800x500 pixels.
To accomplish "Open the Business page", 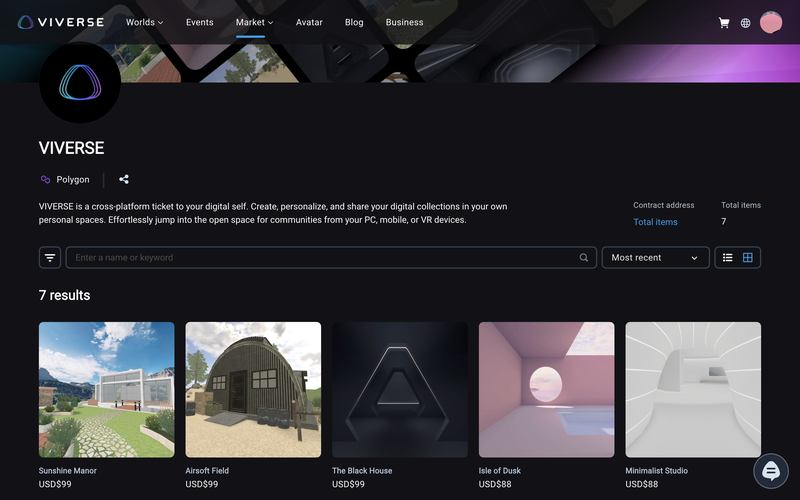I will tap(404, 22).
